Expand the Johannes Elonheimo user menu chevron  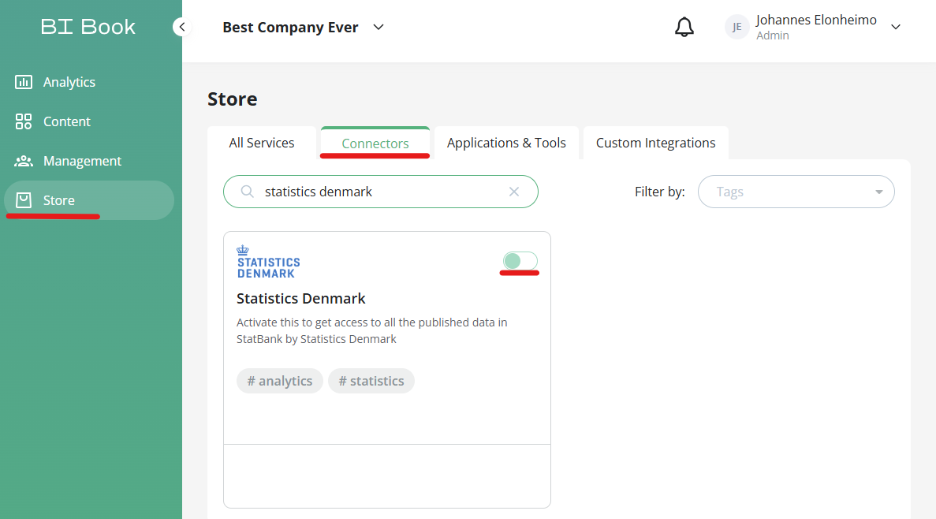click(x=895, y=27)
